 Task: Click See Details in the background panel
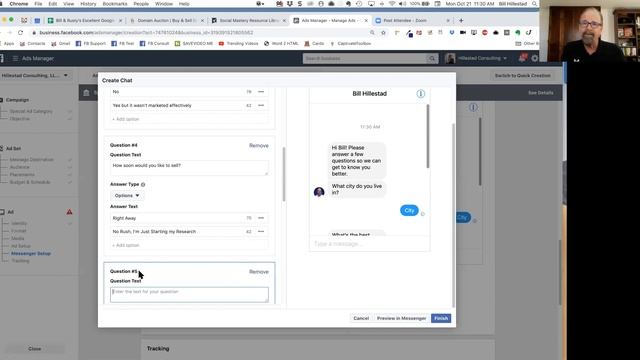click(540, 93)
